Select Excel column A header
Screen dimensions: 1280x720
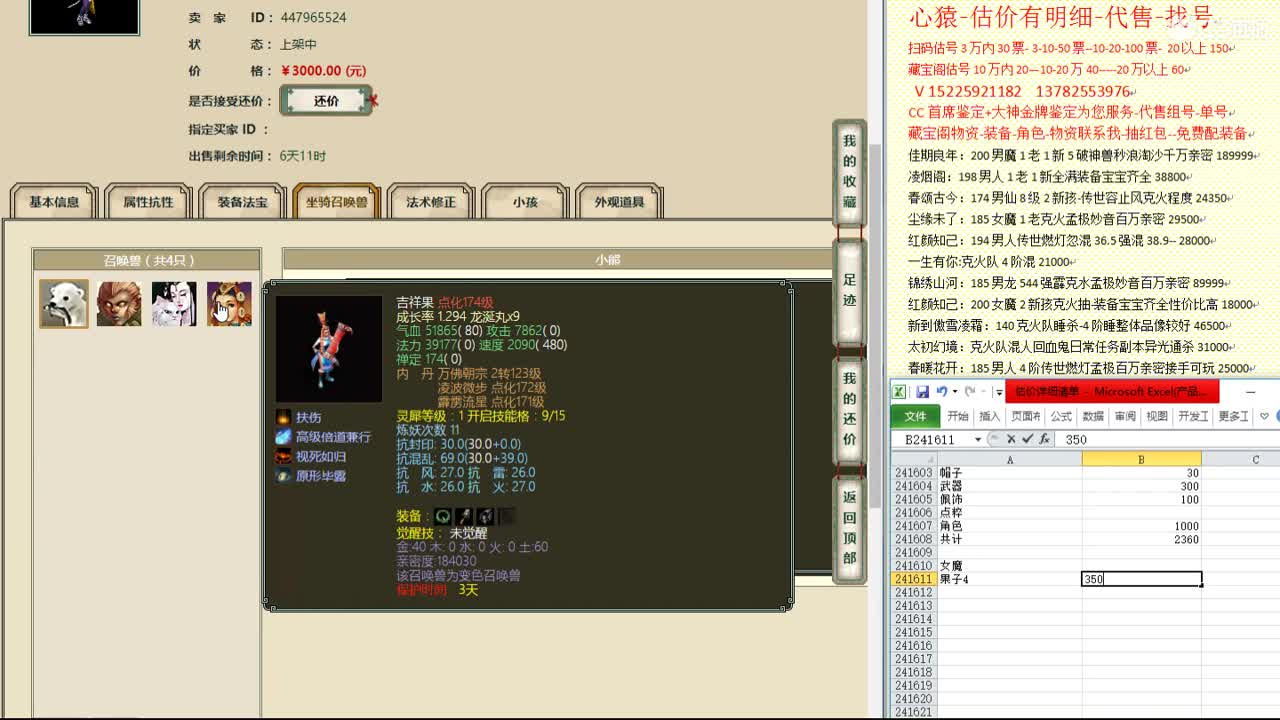coord(1009,460)
